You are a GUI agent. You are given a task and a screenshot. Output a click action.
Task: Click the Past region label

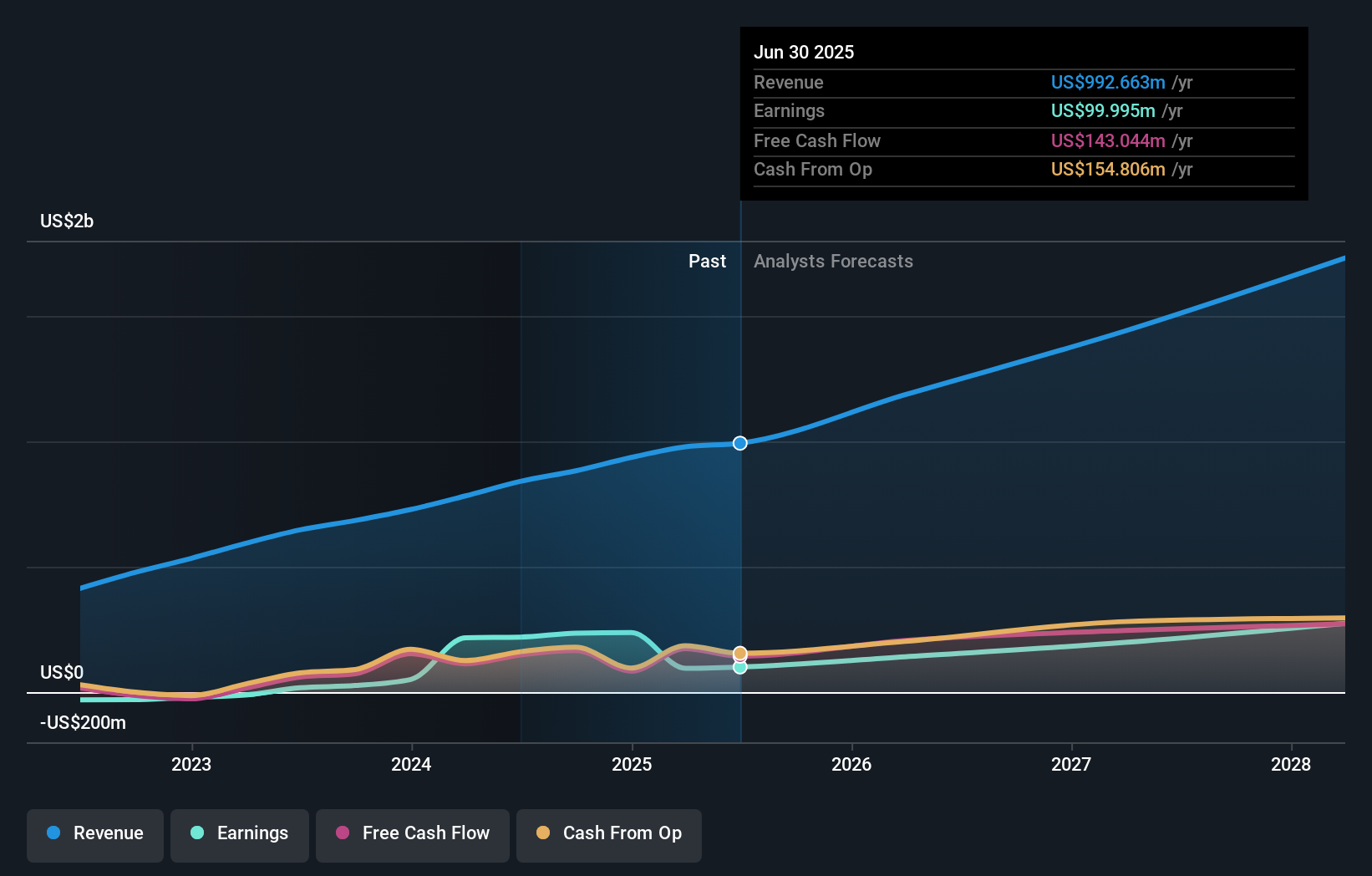[707, 261]
